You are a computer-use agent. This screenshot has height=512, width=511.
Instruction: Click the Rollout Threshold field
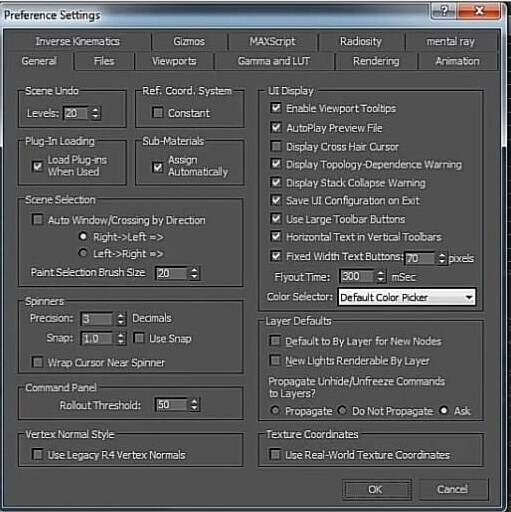pos(171,405)
